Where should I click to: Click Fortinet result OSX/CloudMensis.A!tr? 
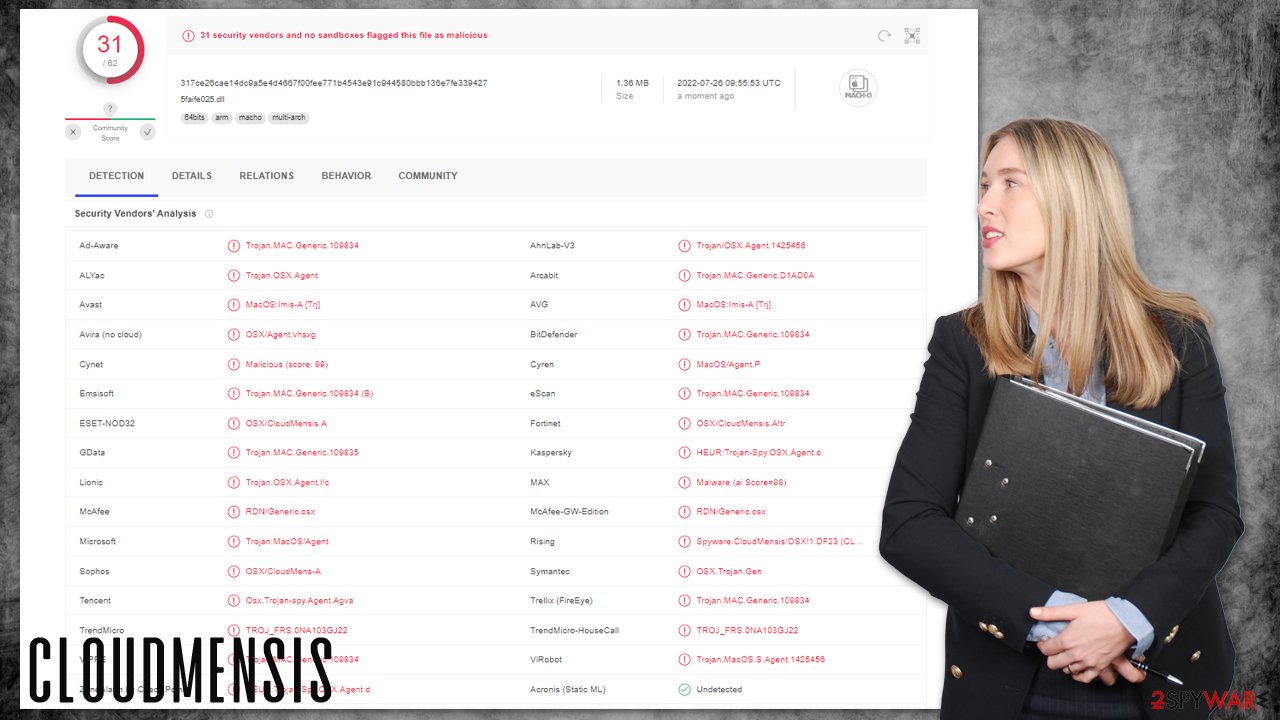741,423
